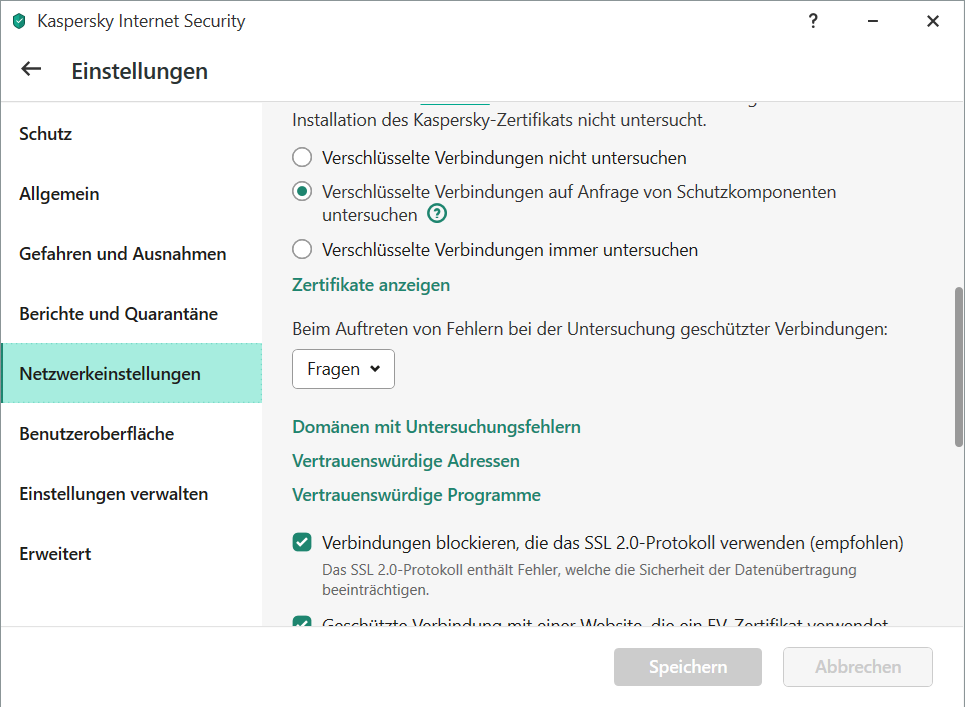This screenshot has width=965, height=707.
Task: Select 'Verschlüsselte Verbindungen nicht untersuchen' radio
Action: (302, 158)
